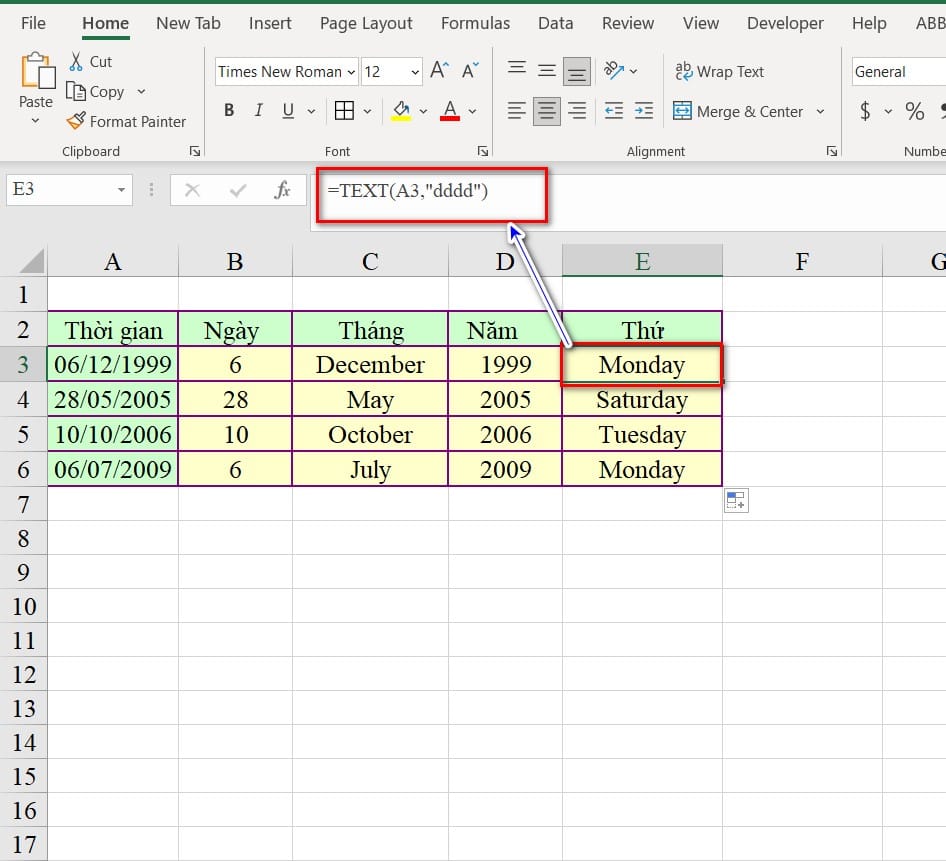
Task: Toggle Bold formatting
Action: coord(229,111)
